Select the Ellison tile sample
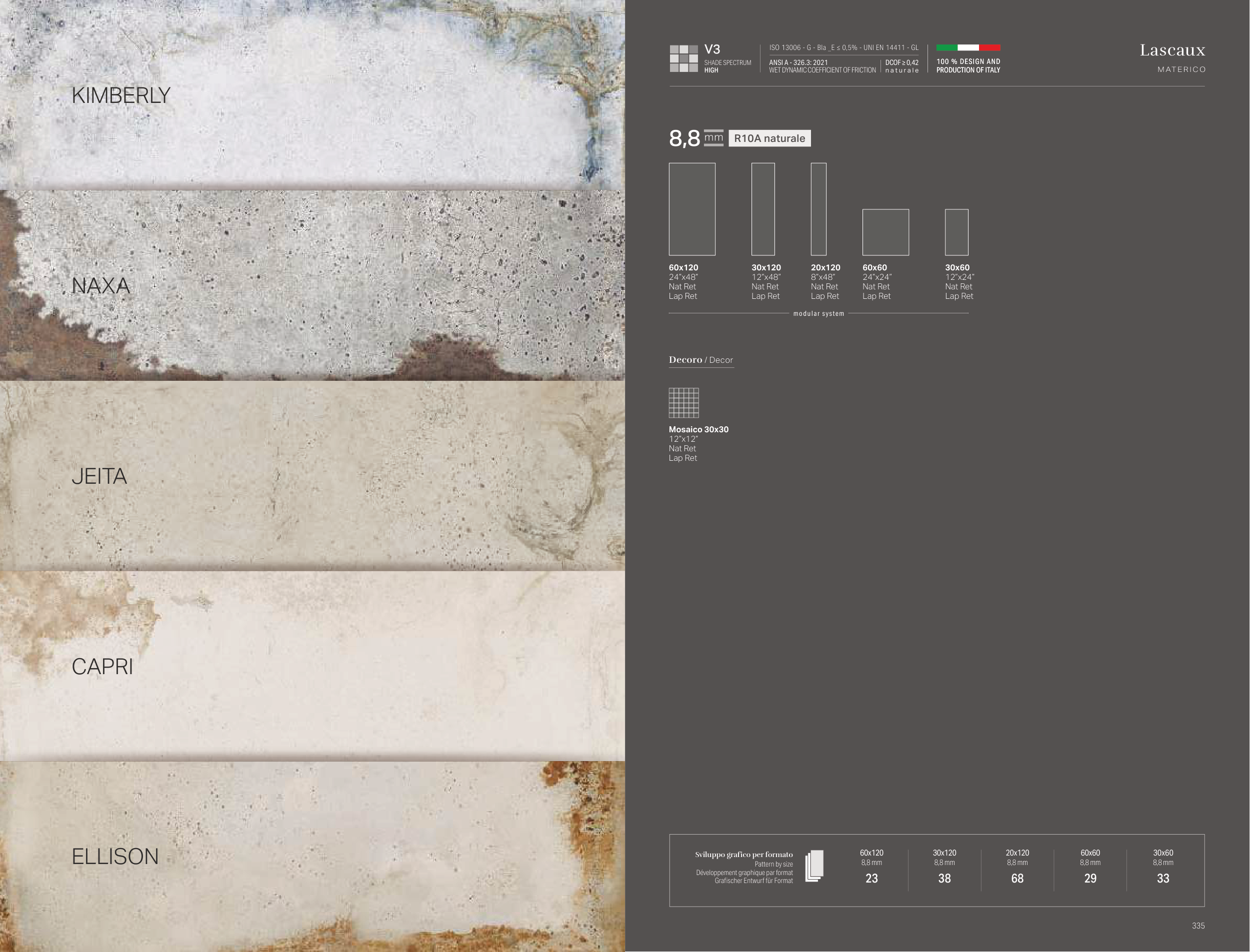 [312, 856]
